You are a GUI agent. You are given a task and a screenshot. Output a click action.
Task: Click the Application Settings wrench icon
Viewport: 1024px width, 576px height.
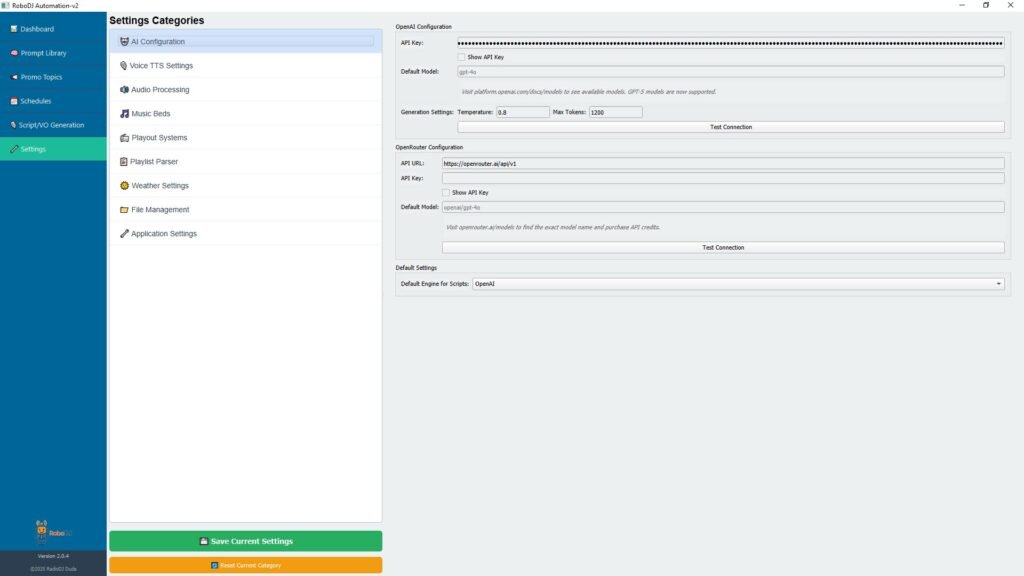pos(124,234)
